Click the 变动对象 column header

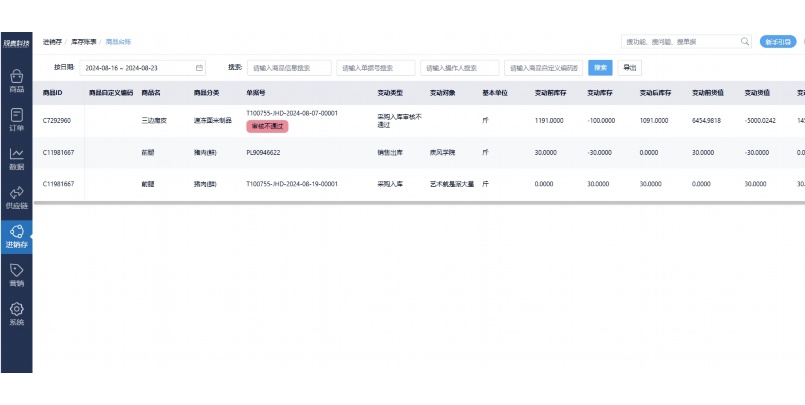tap(443, 93)
